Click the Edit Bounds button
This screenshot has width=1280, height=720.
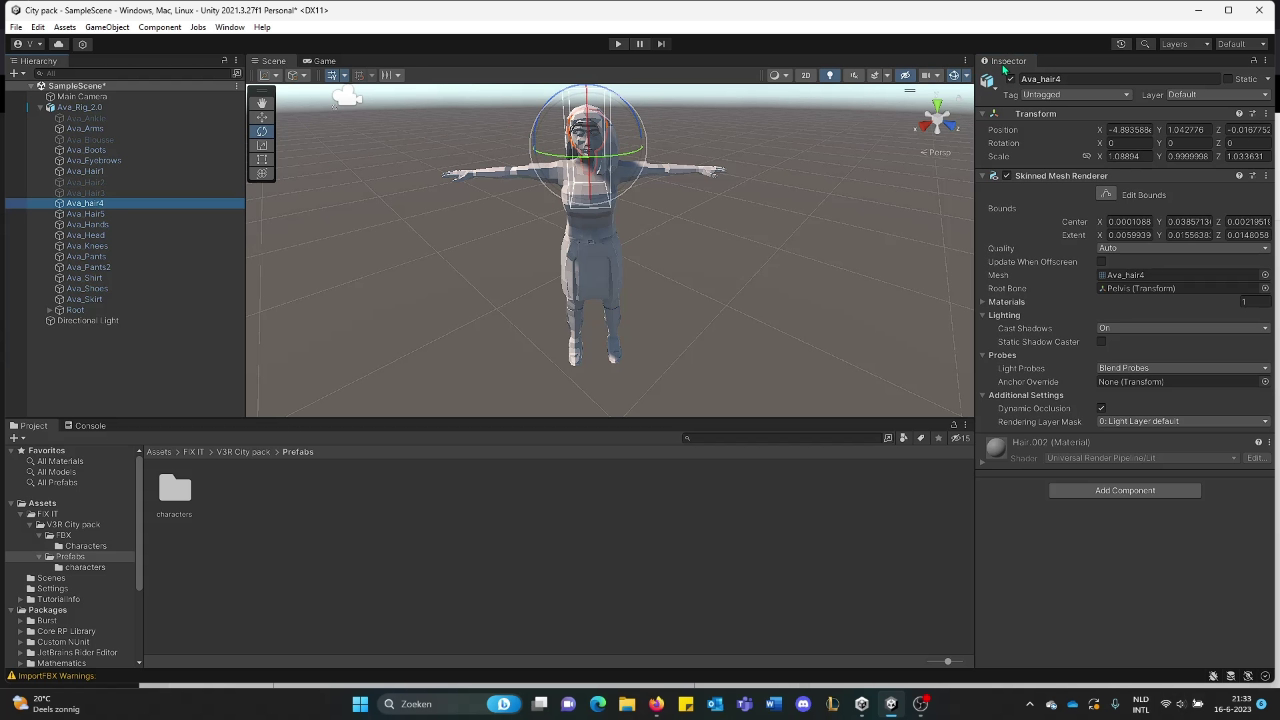(1106, 194)
